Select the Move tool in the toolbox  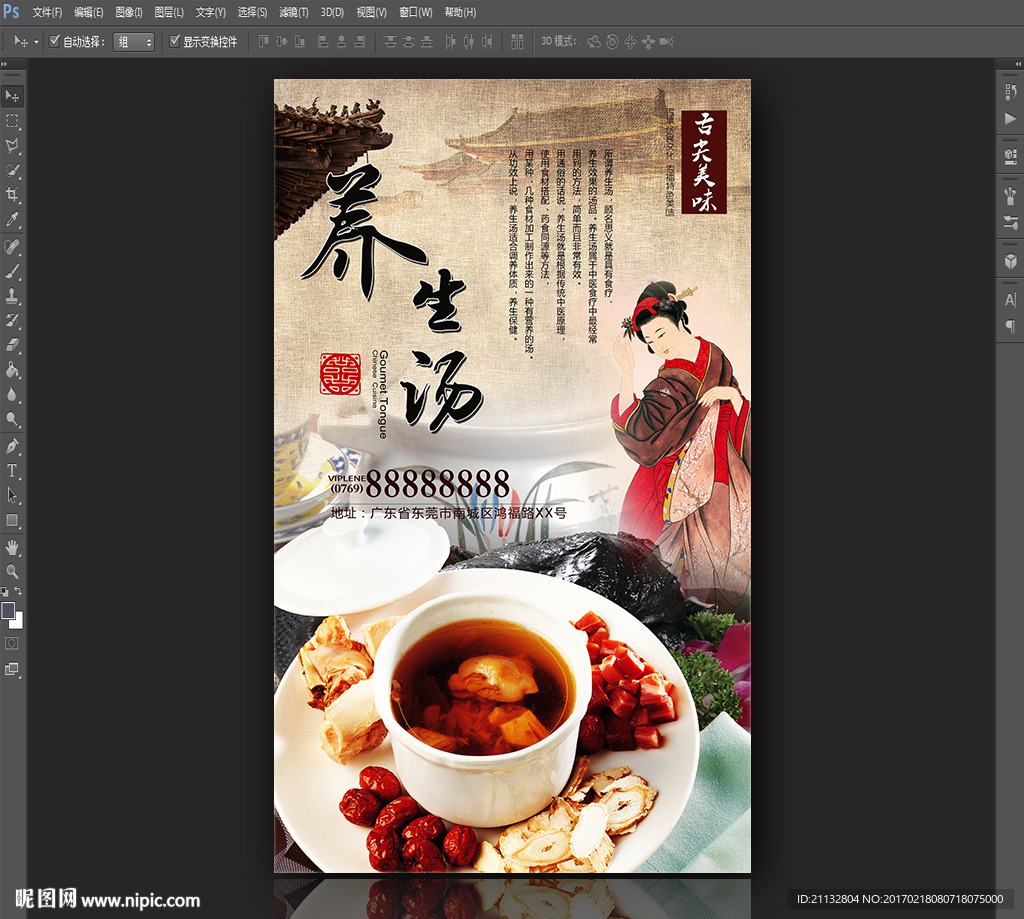[12, 96]
